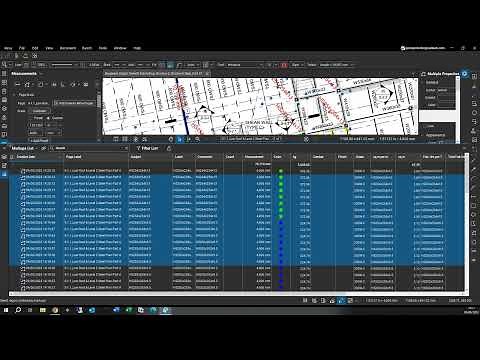The width and height of the screenshot is (480, 360).
Task: Select the Area measurement tool icon
Action: 40,85
